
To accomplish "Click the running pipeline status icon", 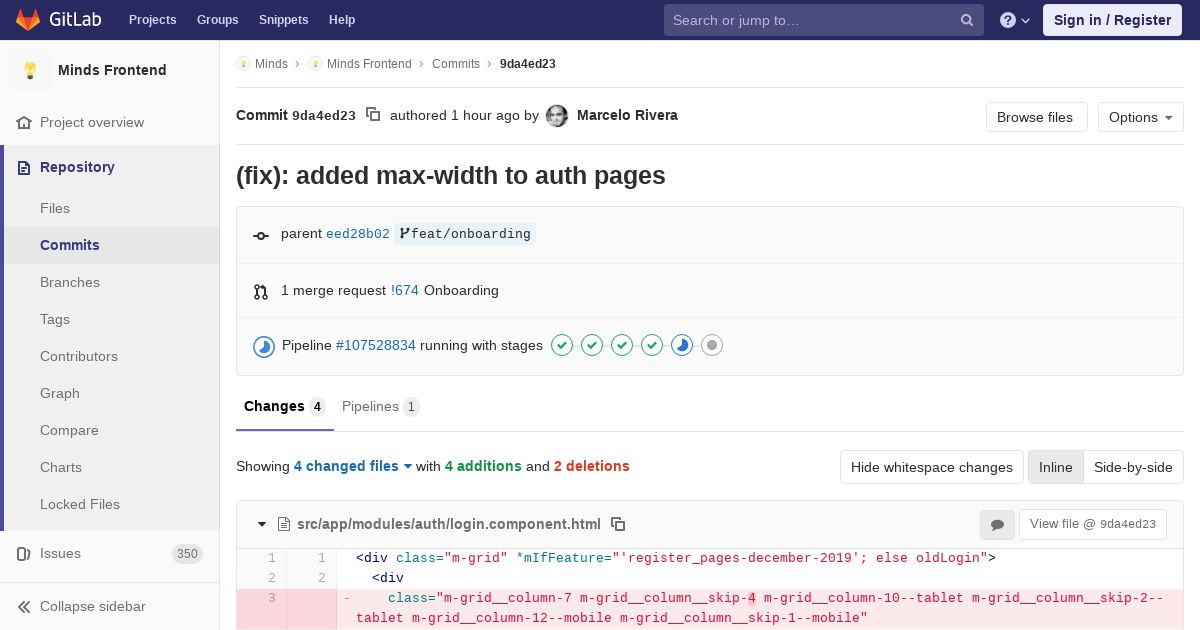I will pyautogui.click(x=264, y=346).
